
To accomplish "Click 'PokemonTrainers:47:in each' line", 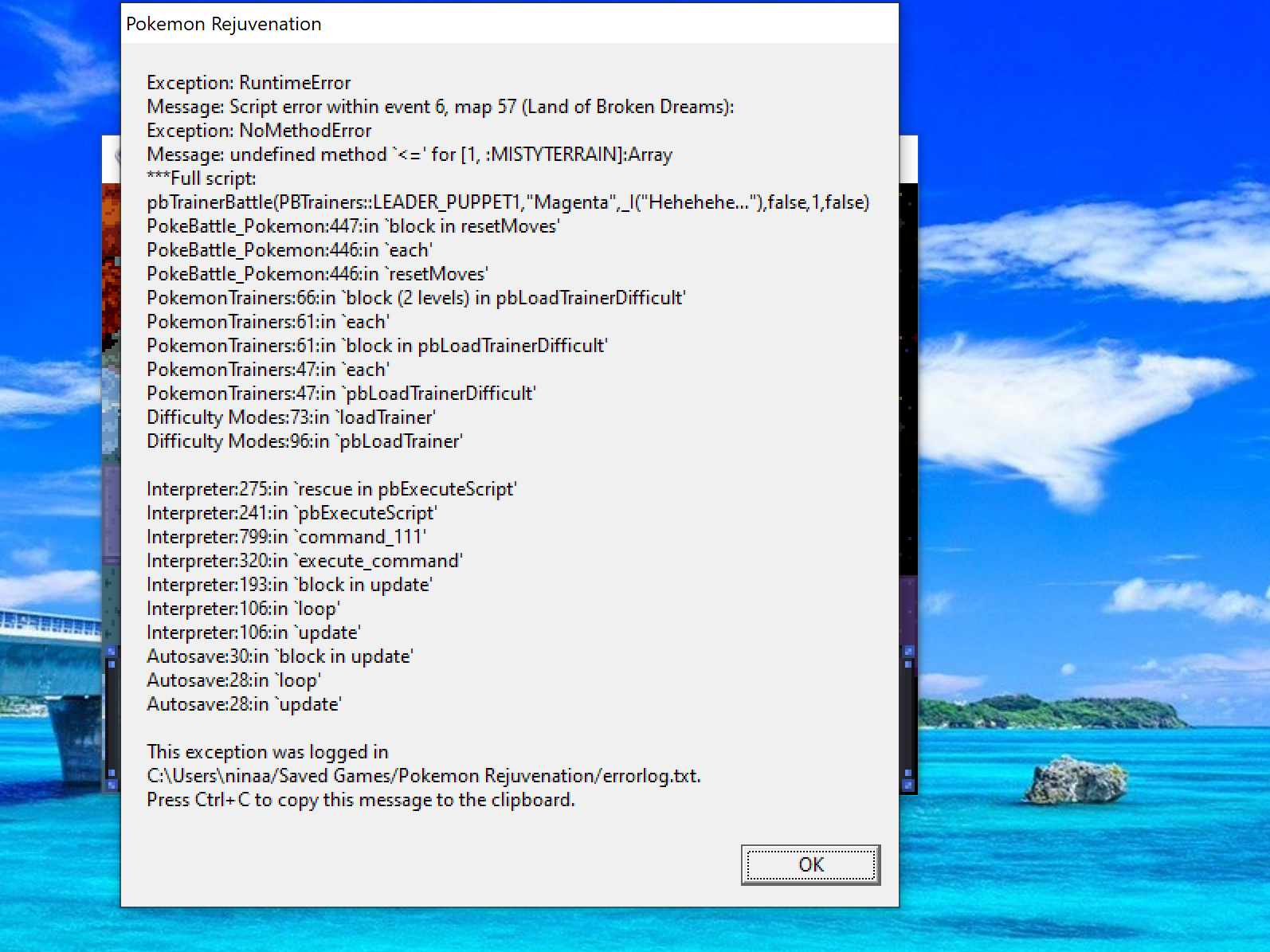I will point(269,370).
